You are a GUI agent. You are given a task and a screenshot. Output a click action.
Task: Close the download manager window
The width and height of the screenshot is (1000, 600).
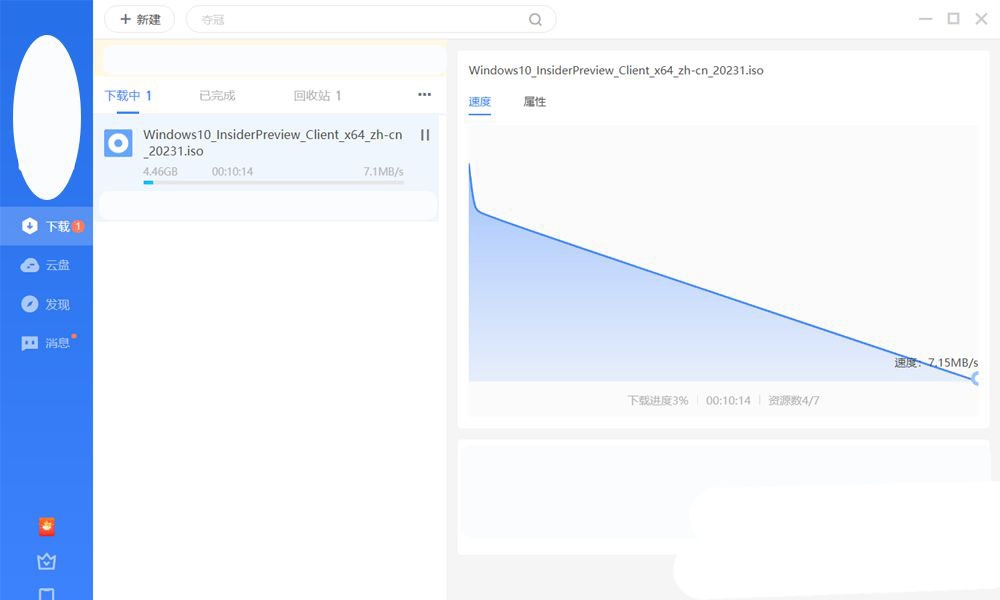tap(982, 18)
